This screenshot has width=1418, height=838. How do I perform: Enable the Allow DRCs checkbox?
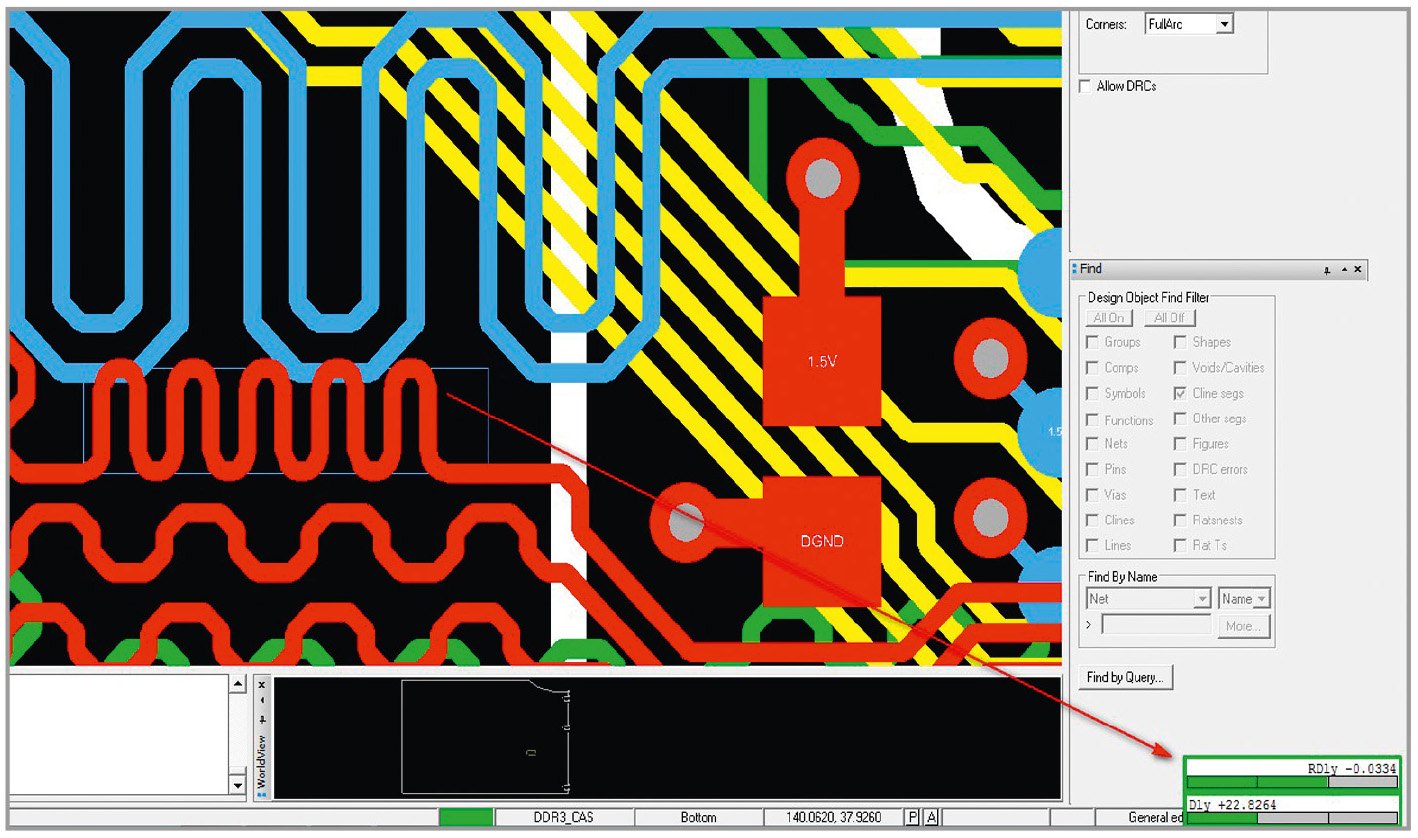click(x=1085, y=87)
